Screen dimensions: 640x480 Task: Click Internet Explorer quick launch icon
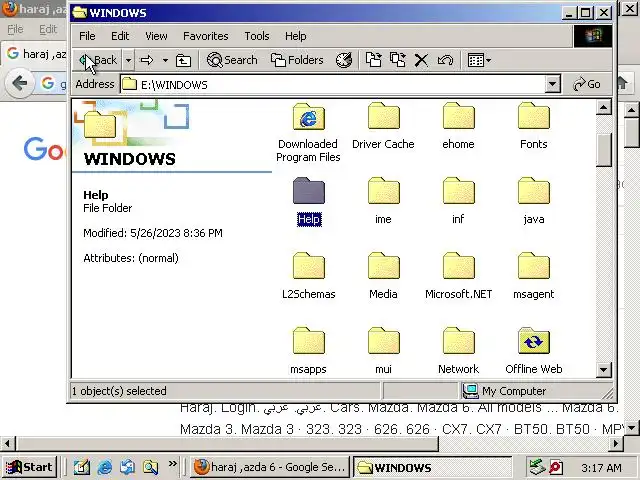click(x=105, y=467)
